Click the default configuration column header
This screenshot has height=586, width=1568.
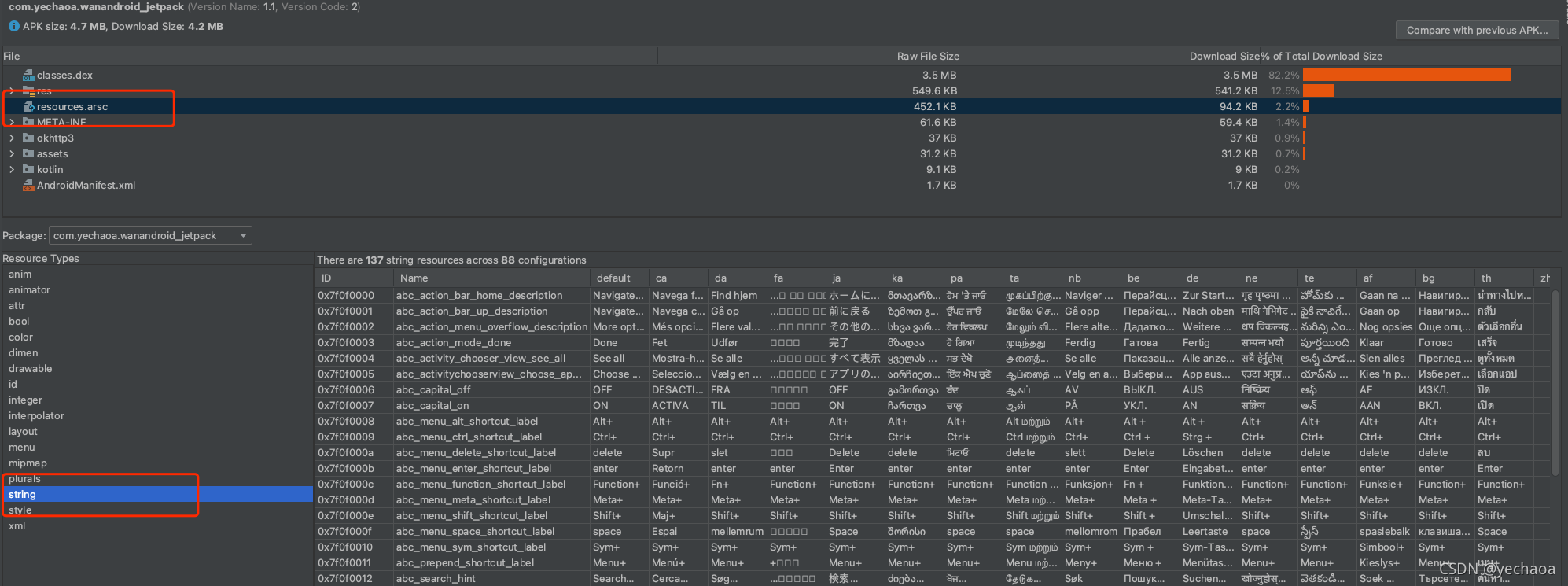[620, 278]
